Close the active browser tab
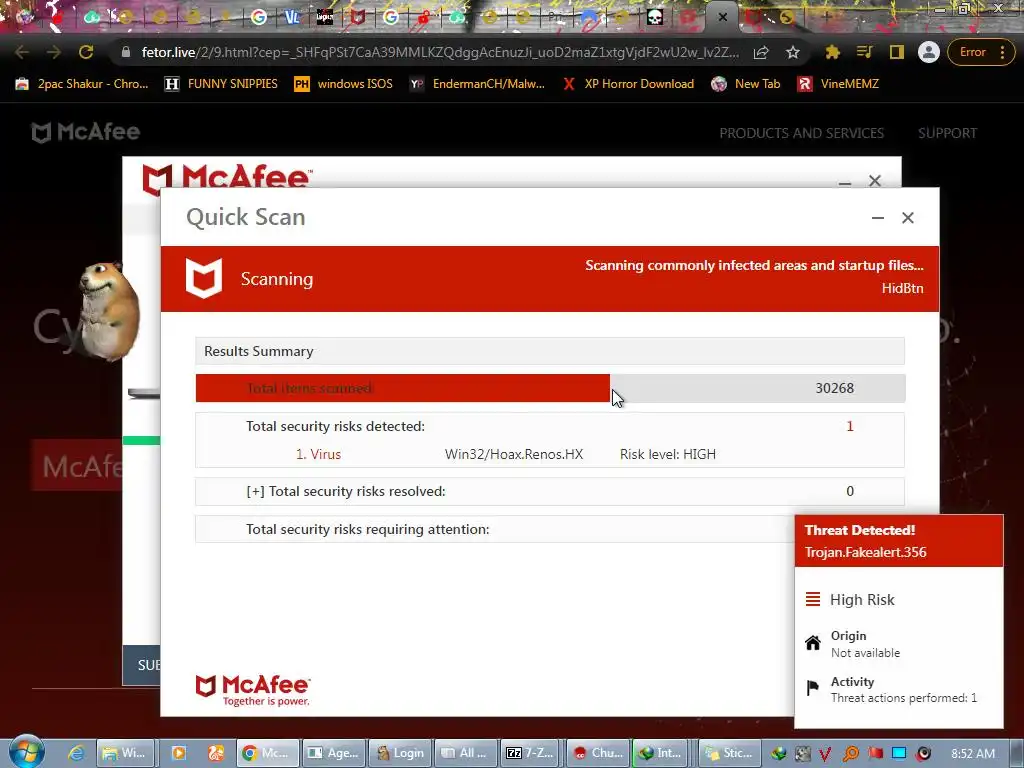1024x768 pixels. pos(722,18)
